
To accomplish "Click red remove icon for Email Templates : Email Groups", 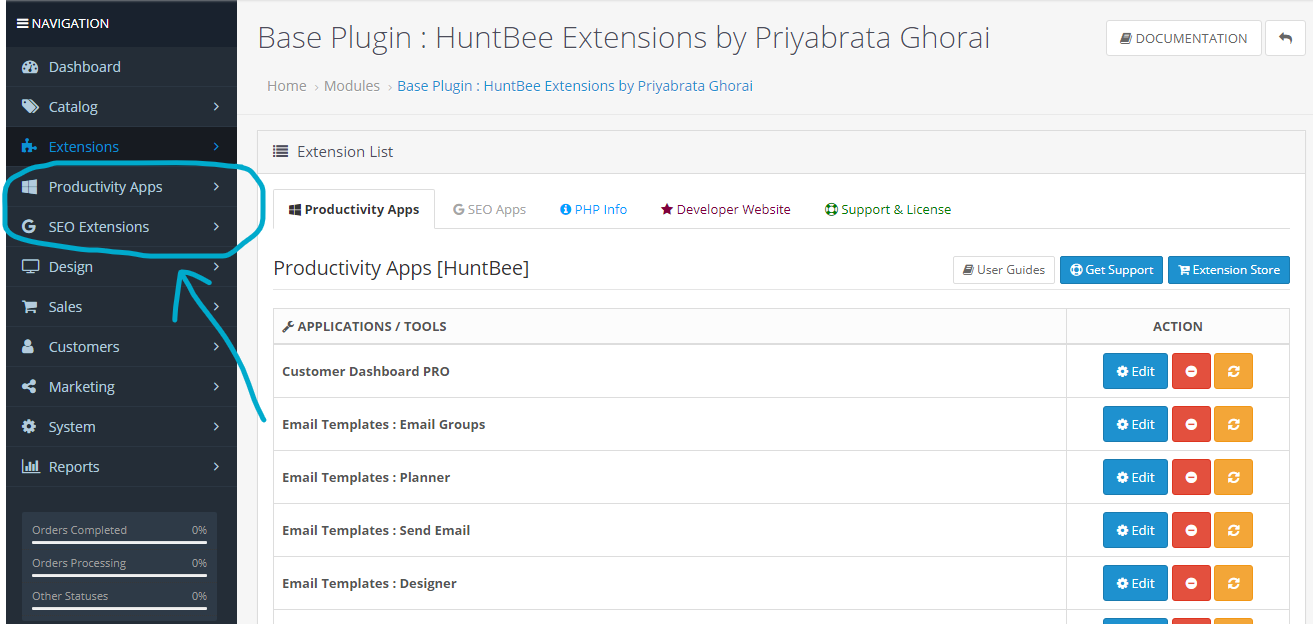I will point(1191,424).
